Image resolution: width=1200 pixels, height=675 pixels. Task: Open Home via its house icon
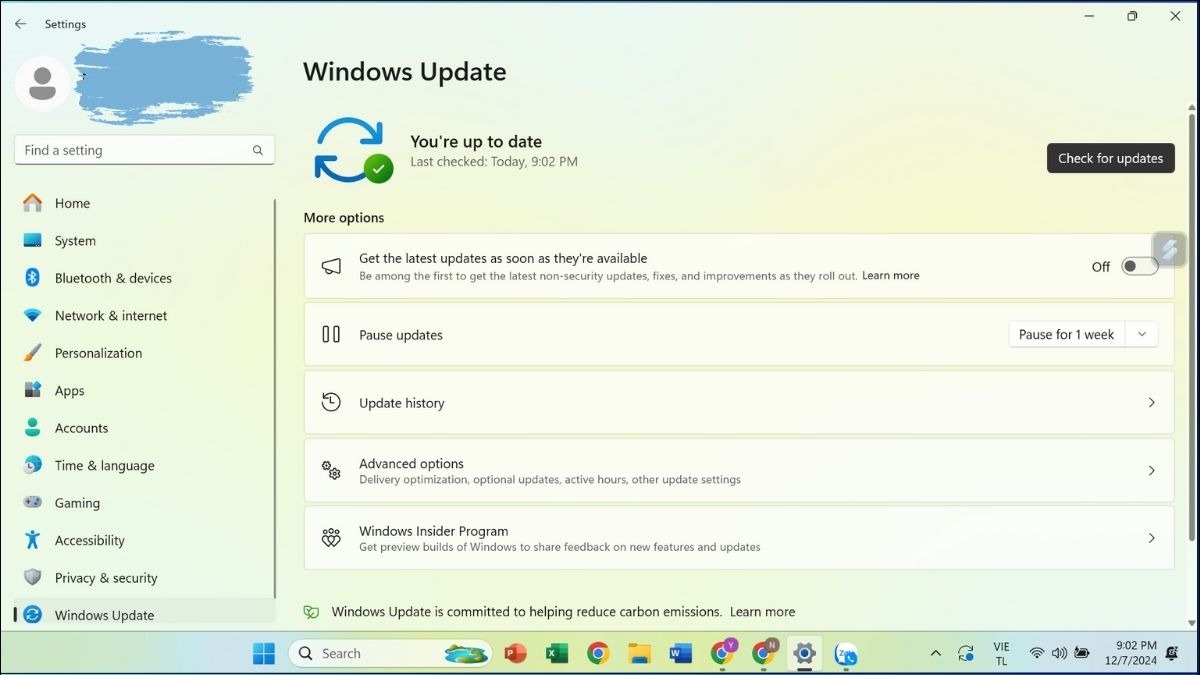33,203
